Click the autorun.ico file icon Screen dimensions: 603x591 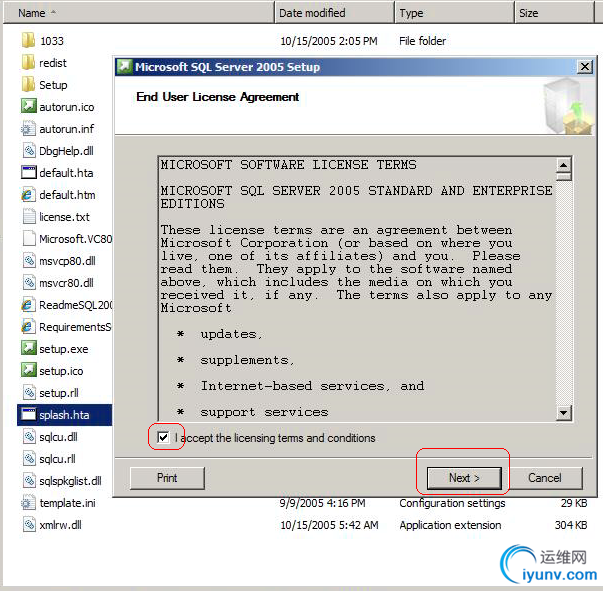[x=28, y=107]
